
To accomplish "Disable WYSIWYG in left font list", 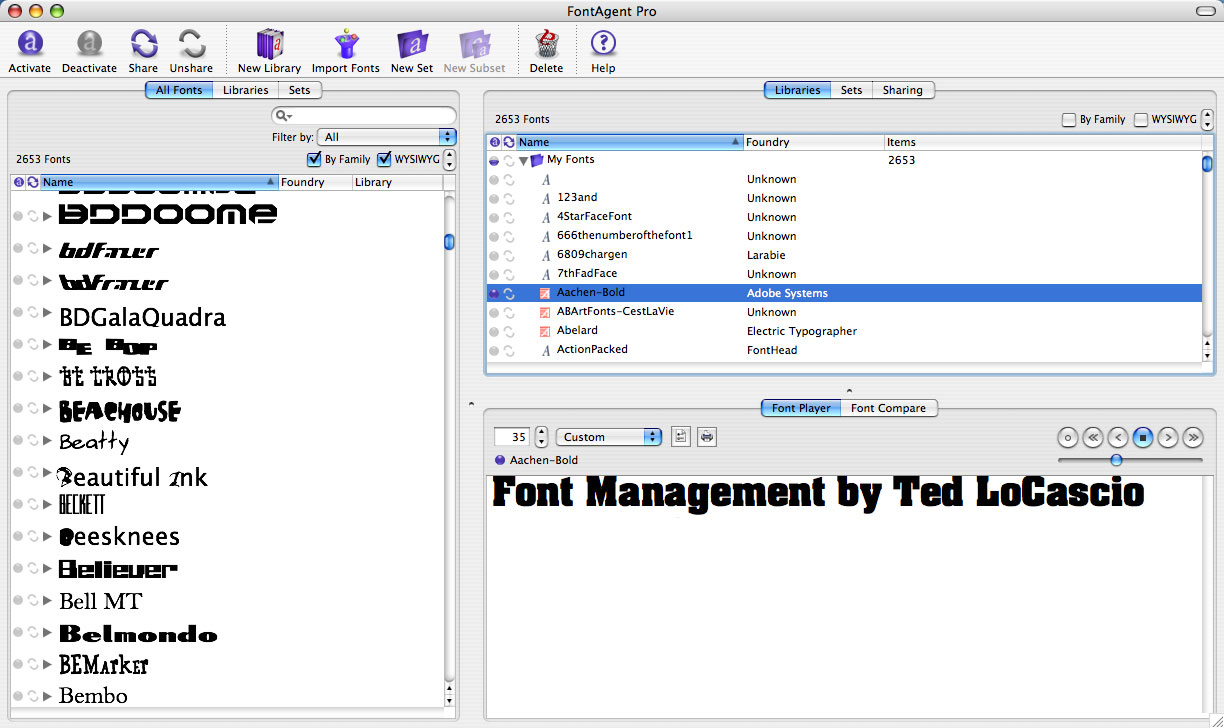I will 384,159.
